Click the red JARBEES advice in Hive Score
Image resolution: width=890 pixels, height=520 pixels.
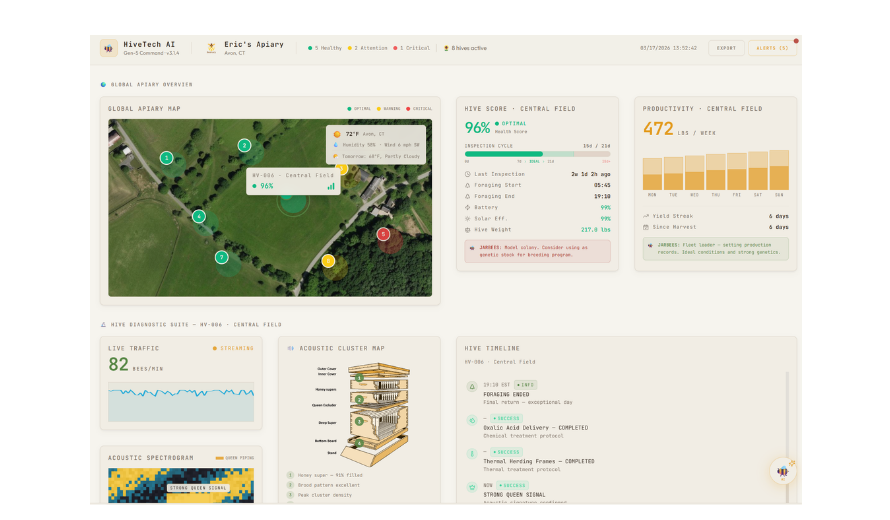pos(538,251)
